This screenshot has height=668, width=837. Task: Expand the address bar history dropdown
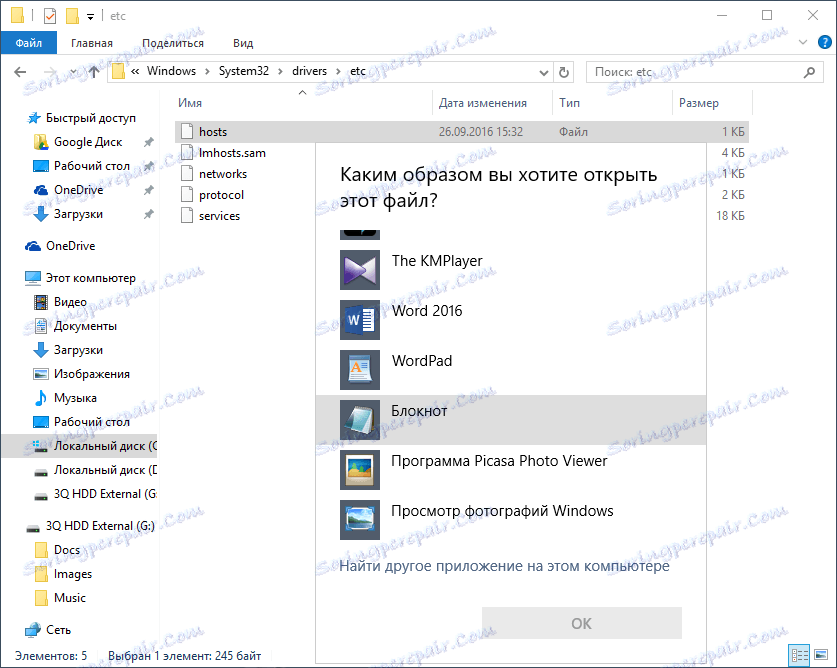(x=543, y=72)
